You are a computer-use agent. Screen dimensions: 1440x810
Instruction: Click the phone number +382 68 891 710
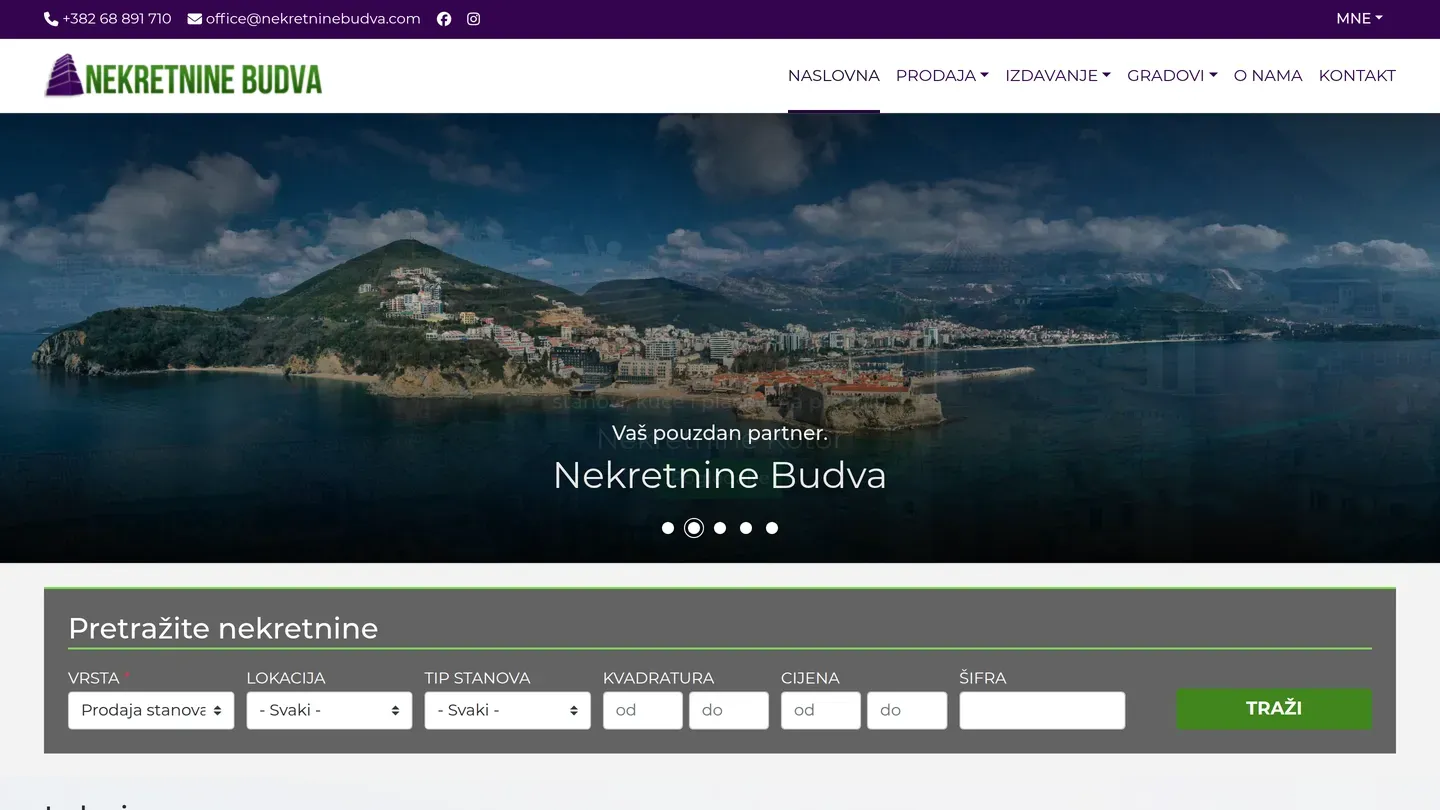point(108,19)
